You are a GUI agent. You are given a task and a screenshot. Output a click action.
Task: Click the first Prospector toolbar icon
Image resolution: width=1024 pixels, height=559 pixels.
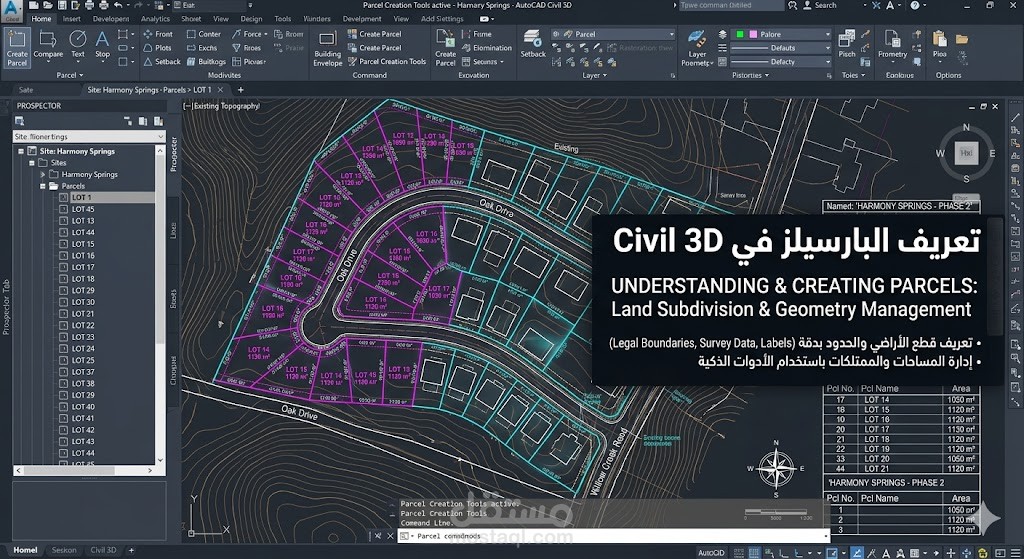point(20,121)
